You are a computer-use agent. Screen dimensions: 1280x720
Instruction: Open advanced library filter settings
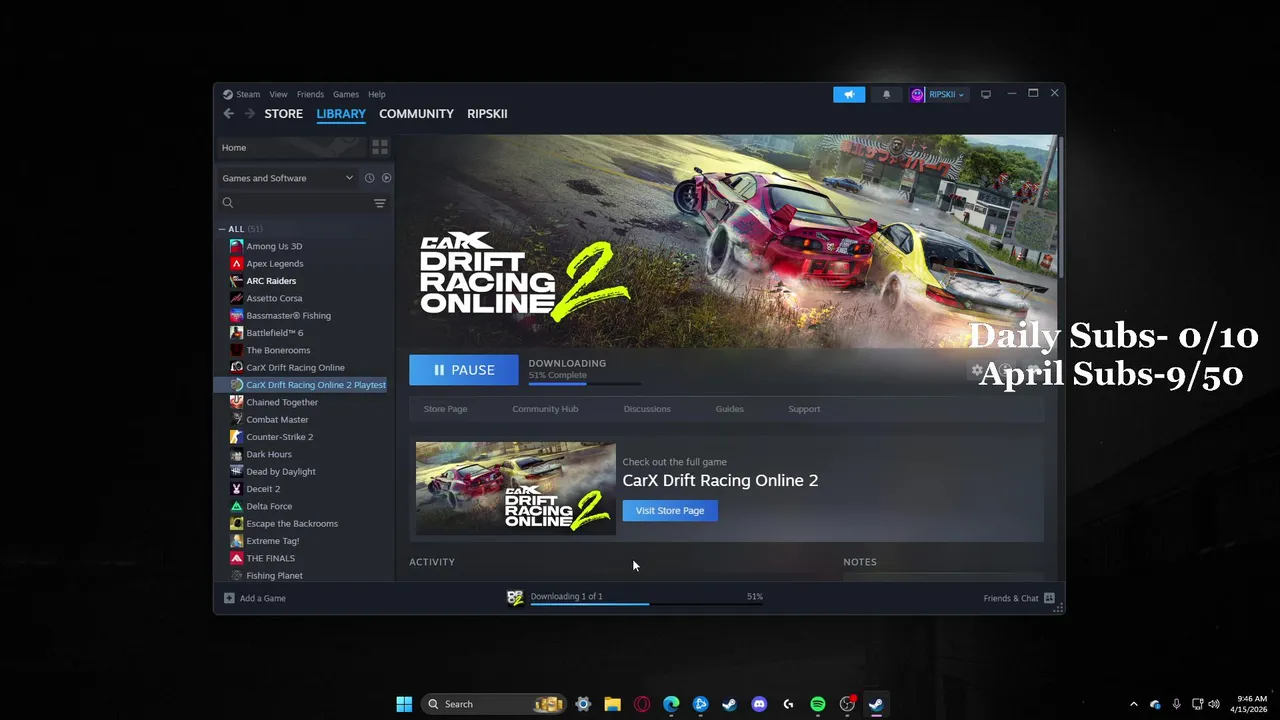tap(380, 203)
